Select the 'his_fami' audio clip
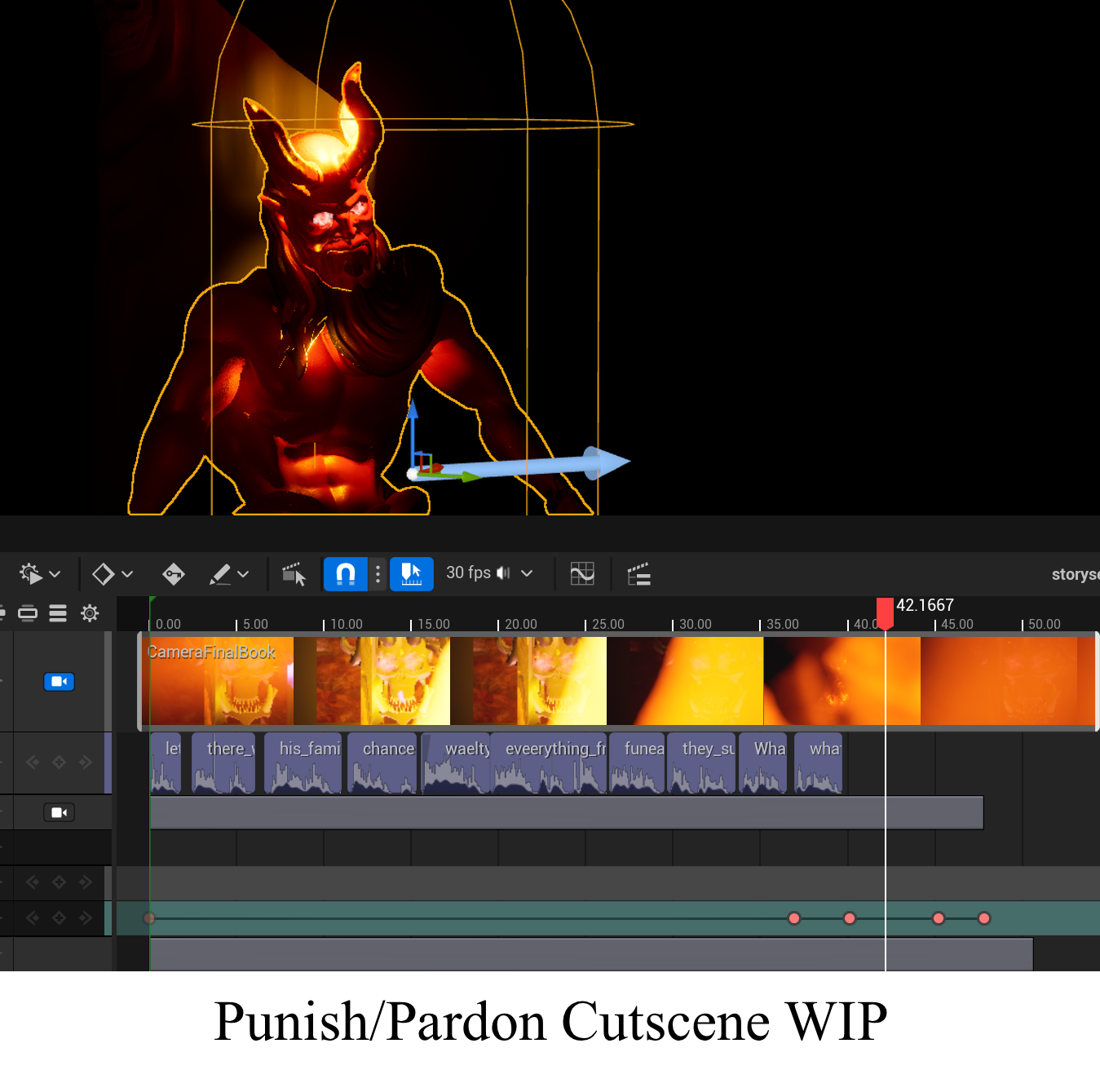Screen dimensions: 1100x1092 click(x=303, y=763)
